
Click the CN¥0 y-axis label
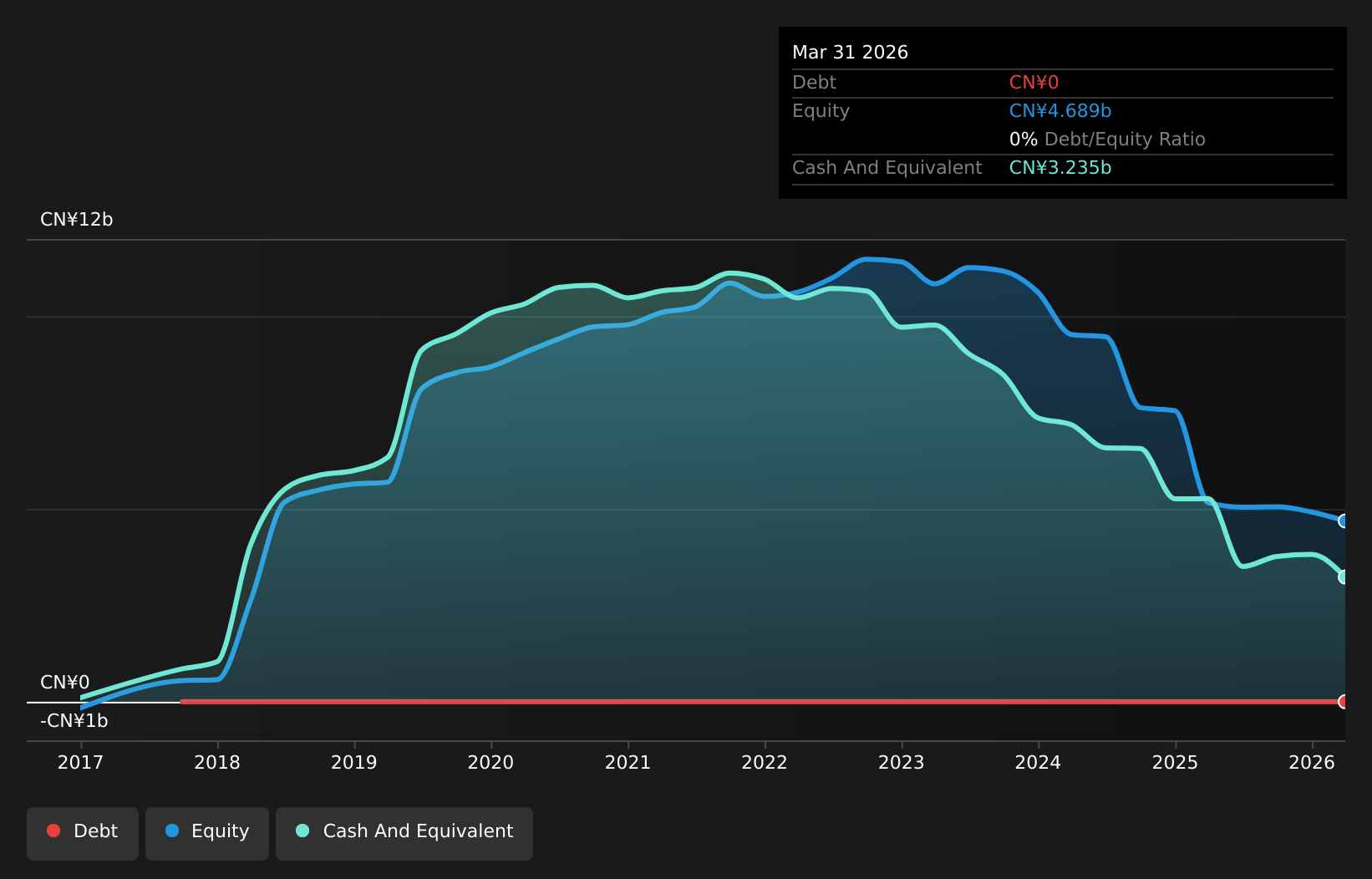tap(65, 683)
